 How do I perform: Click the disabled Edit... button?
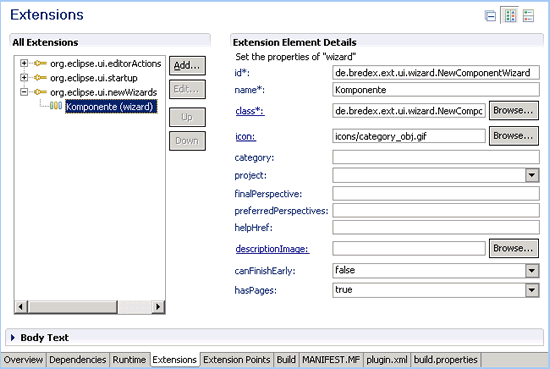tap(187, 89)
